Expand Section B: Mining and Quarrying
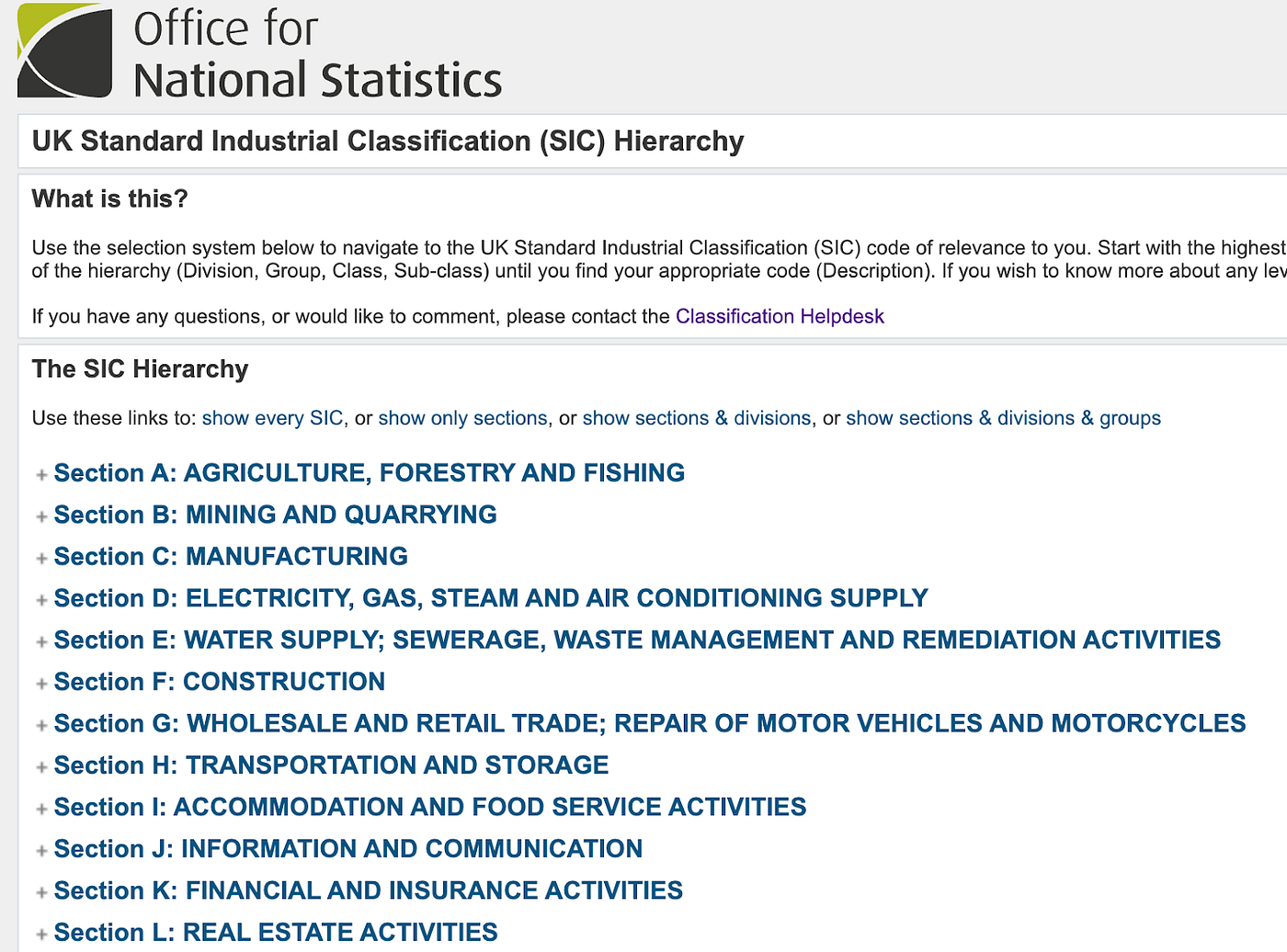 pos(40,515)
